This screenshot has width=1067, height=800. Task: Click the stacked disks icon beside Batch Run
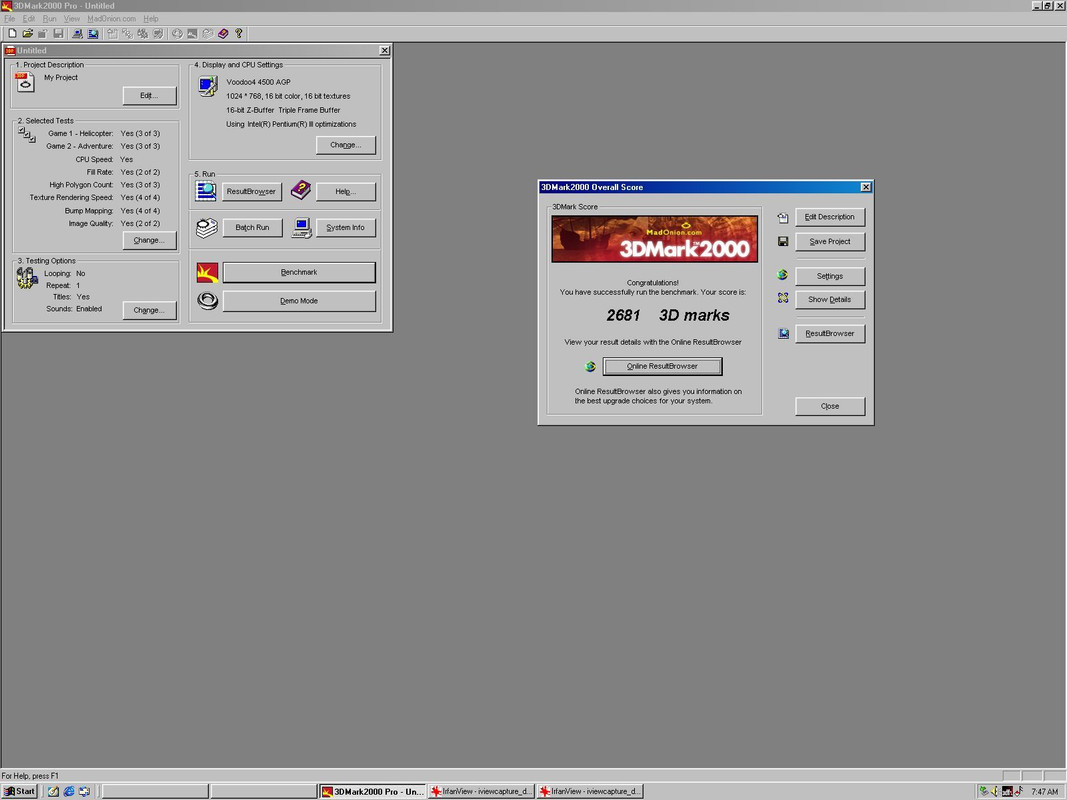pos(207,227)
